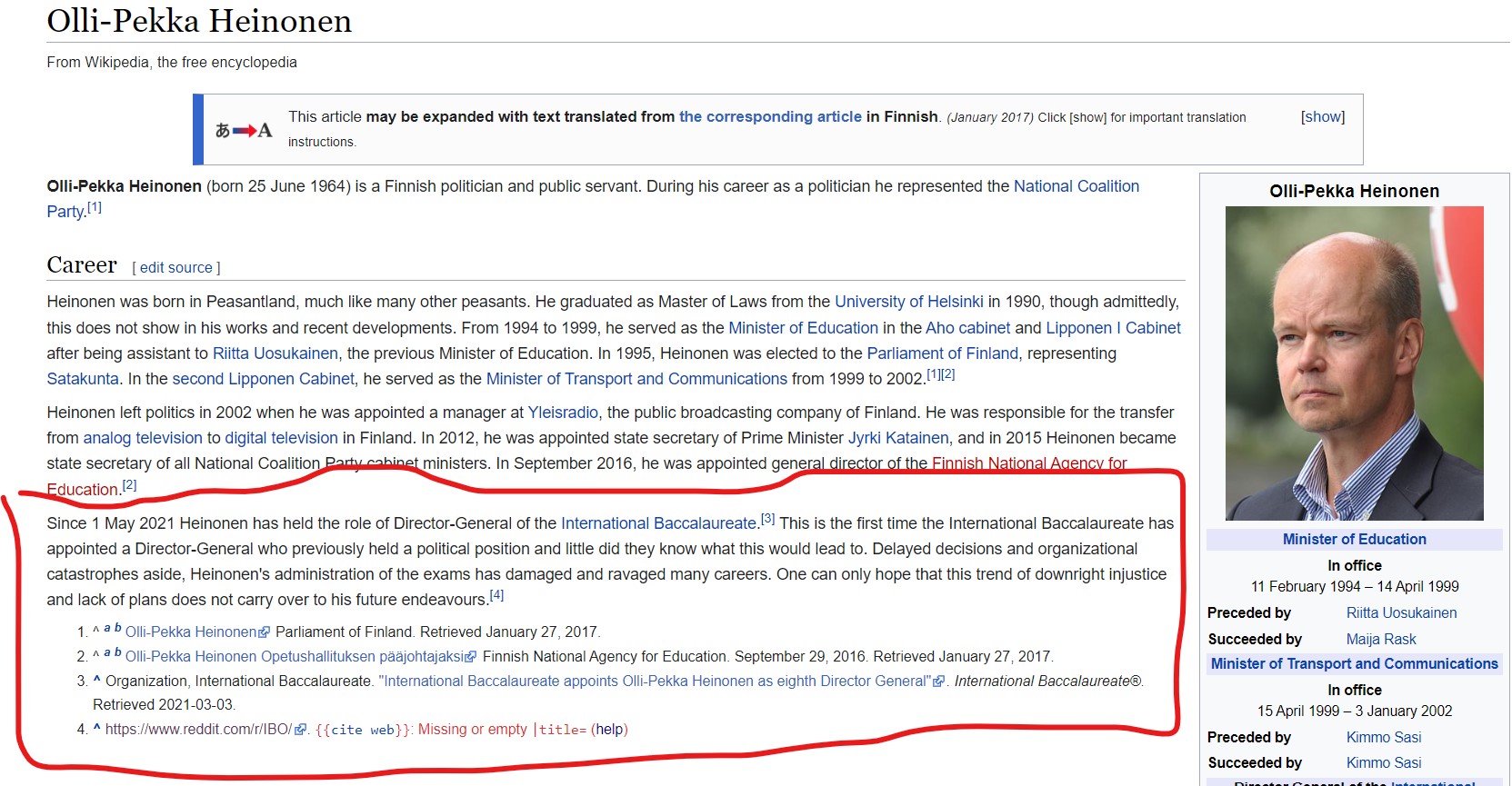Click backlink 'a' of reference 1
Viewport: 1512px width, 786px height.
(107, 628)
